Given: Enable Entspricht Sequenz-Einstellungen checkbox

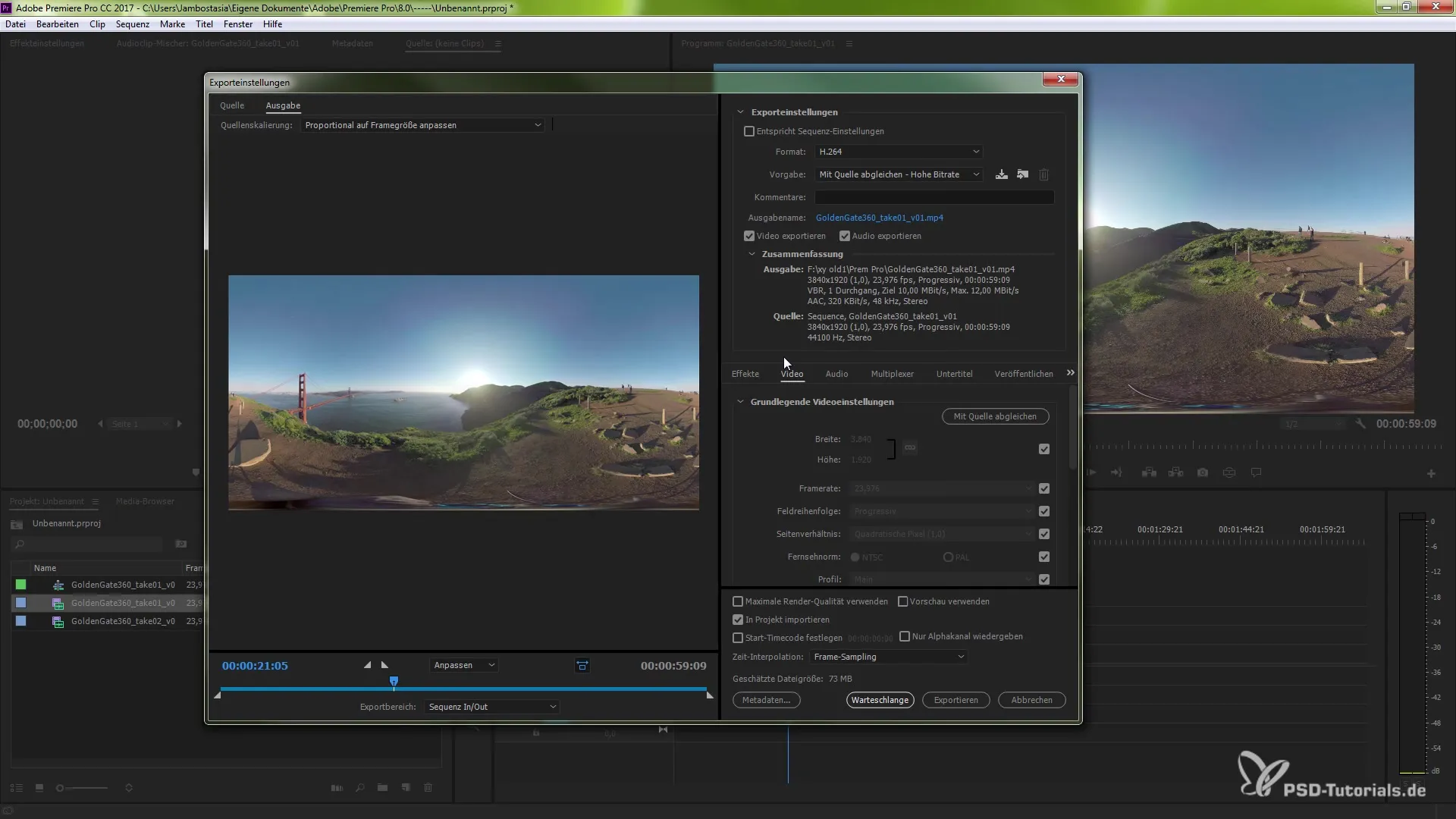Looking at the screenshot, I should coord(749,131).
